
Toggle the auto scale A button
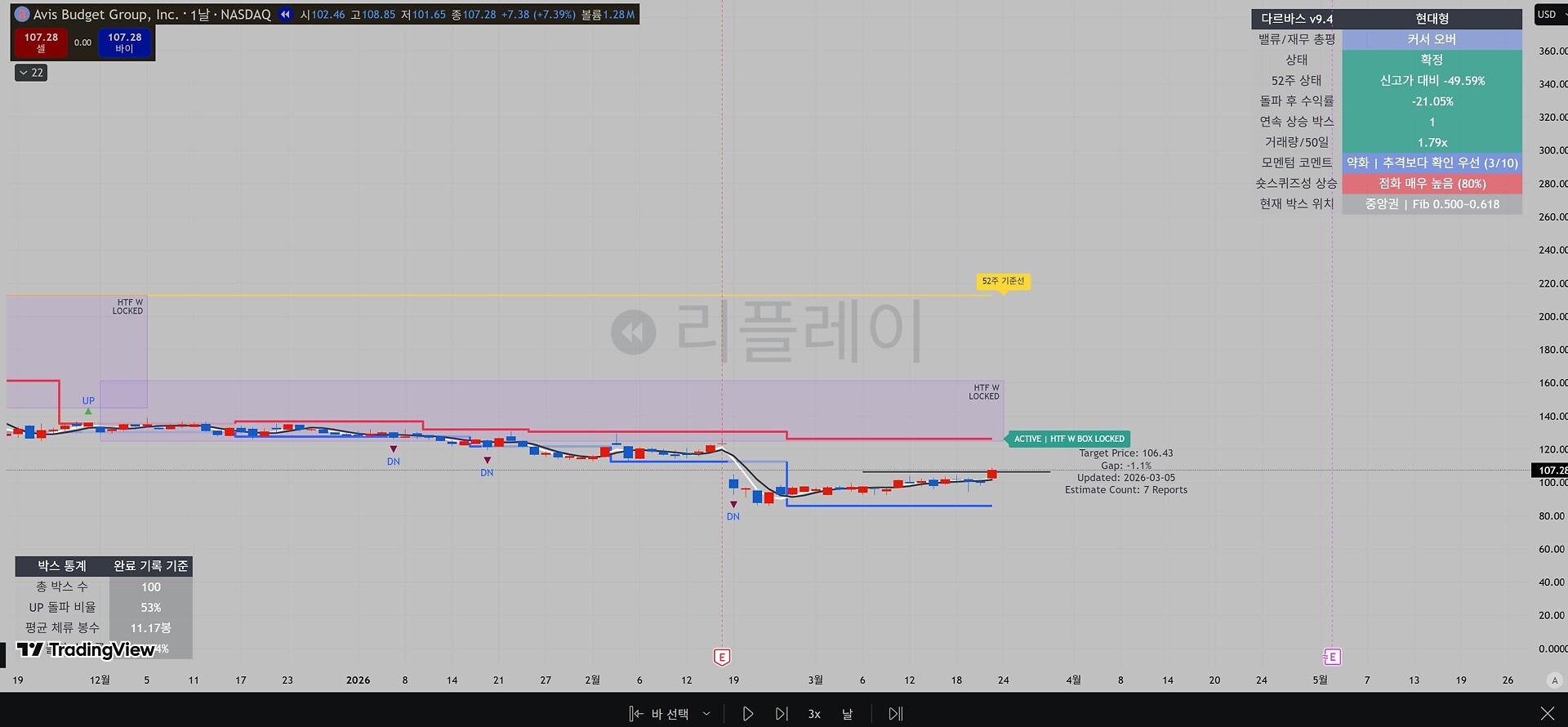click(x=1554, y=680)
